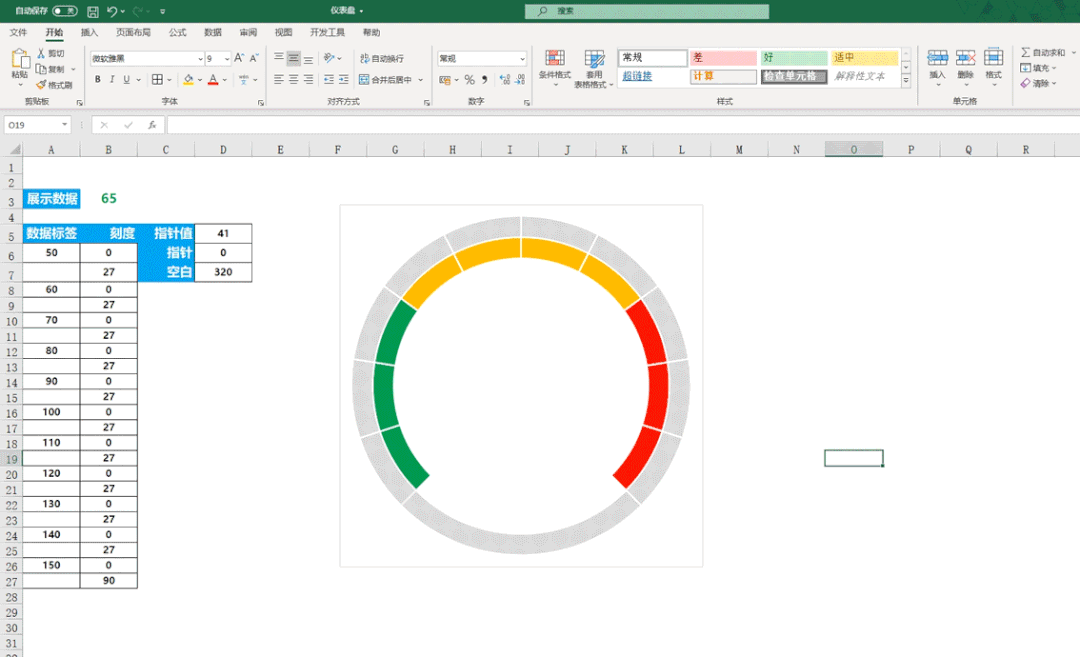Toggle Italic formatting button
1080x657 pixels.
click(114, 80)
